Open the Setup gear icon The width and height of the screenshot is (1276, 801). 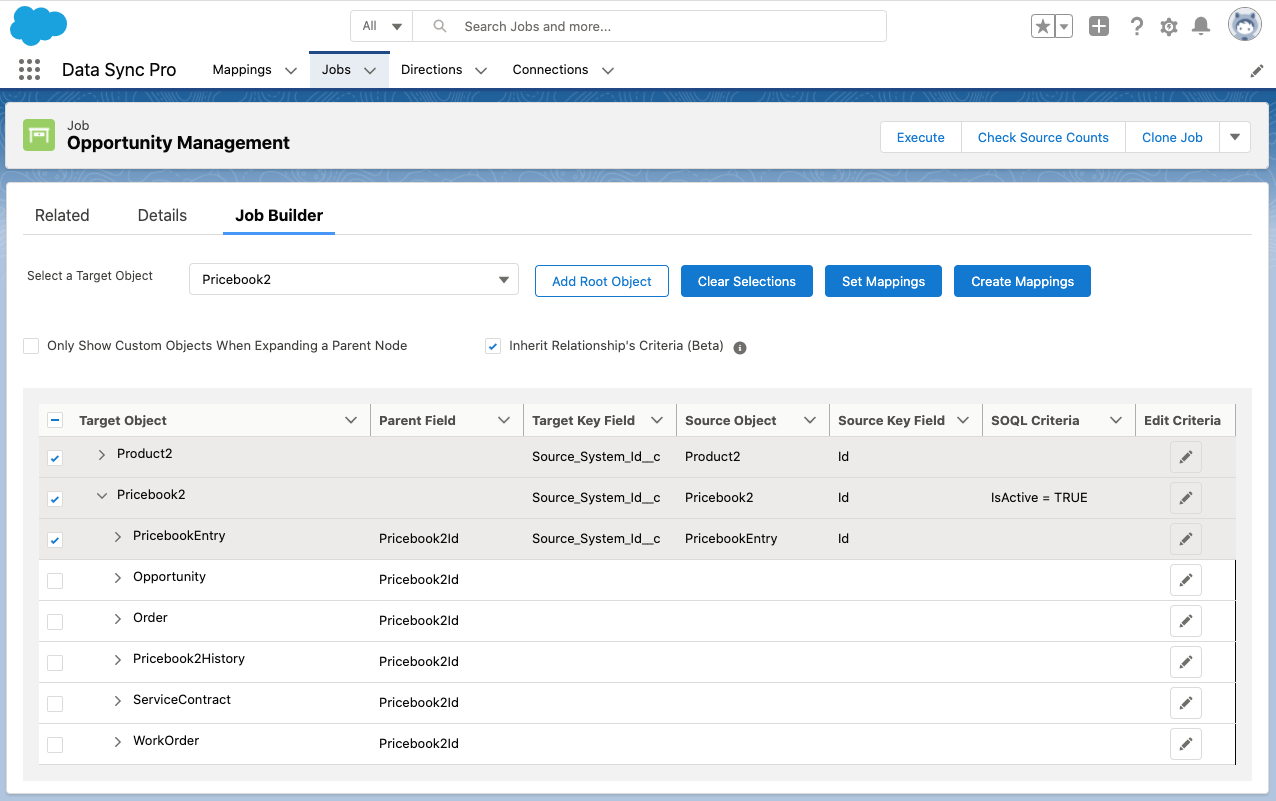click(x=1169, y=27)
